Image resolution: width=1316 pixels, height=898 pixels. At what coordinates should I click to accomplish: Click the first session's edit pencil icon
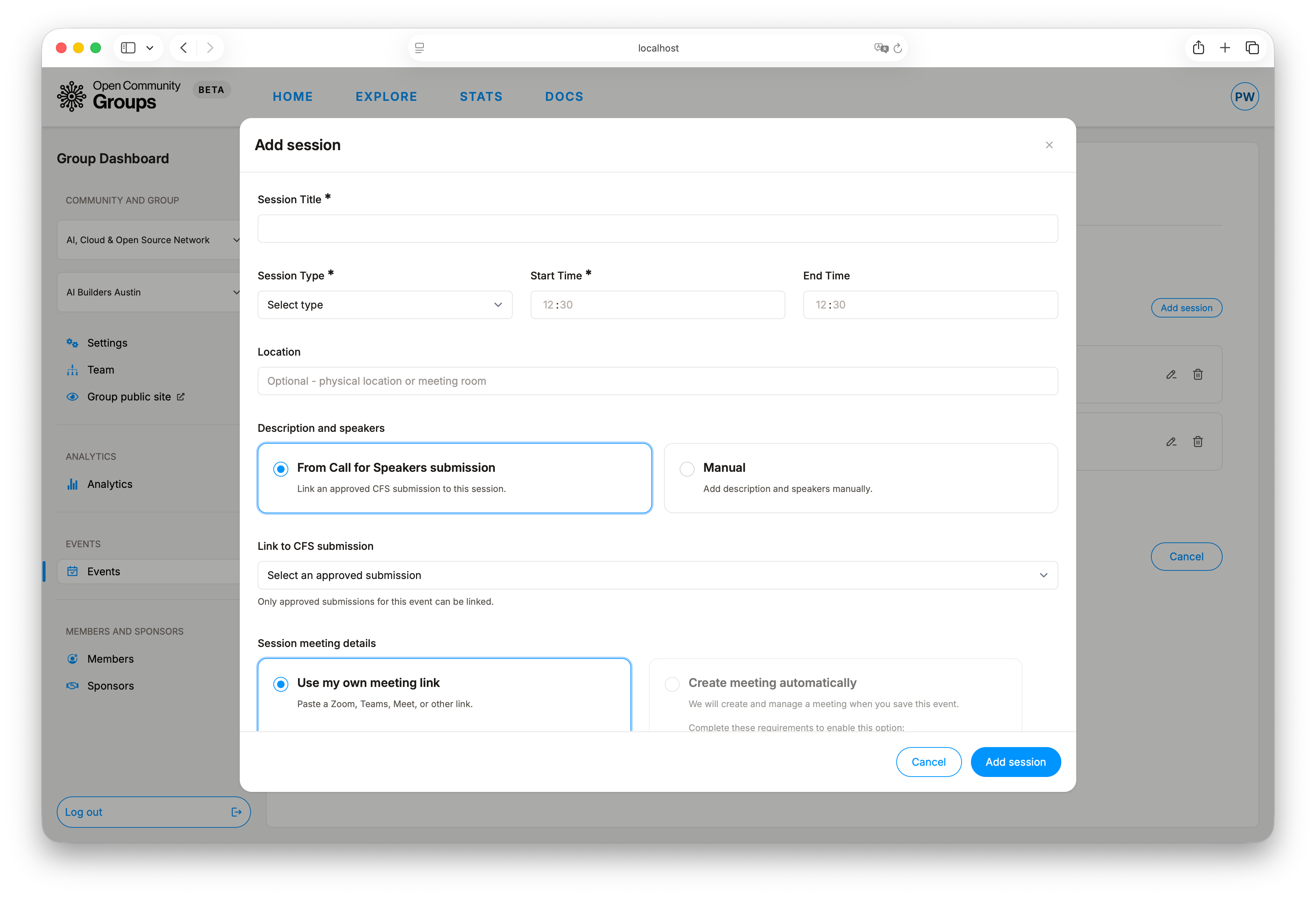tap(1171, 375)
